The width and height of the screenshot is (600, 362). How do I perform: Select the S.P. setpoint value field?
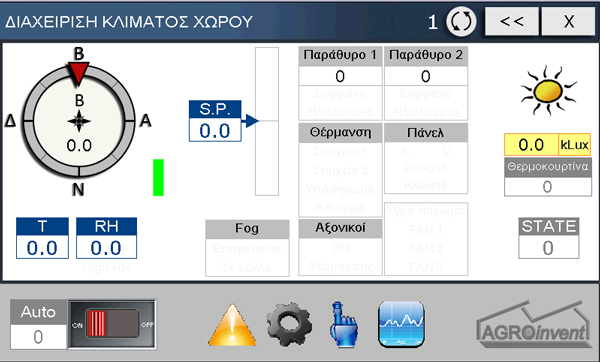[x=215, y=130]
